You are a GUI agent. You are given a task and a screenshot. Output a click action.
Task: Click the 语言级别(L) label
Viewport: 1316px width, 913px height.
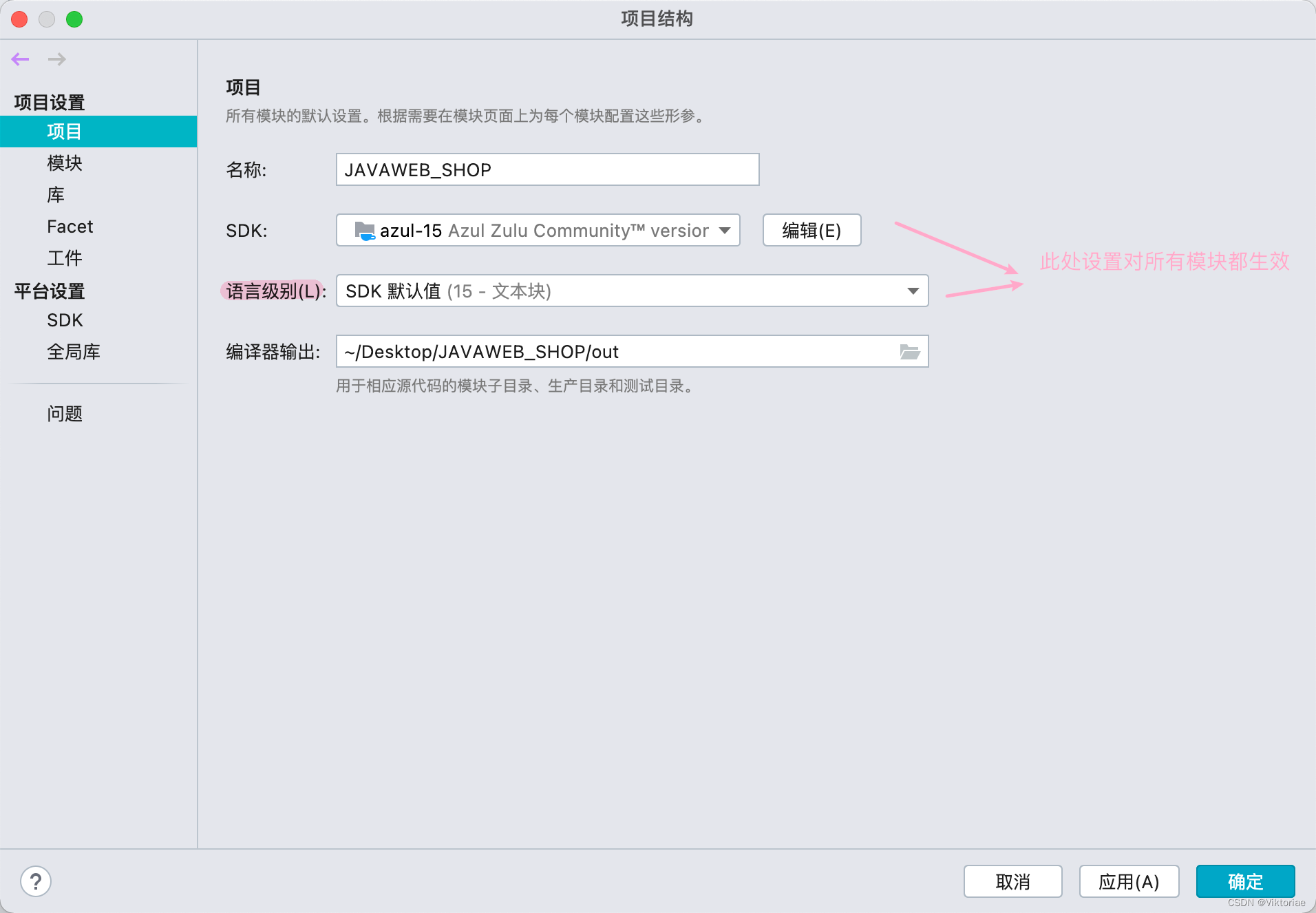(275, 291)
